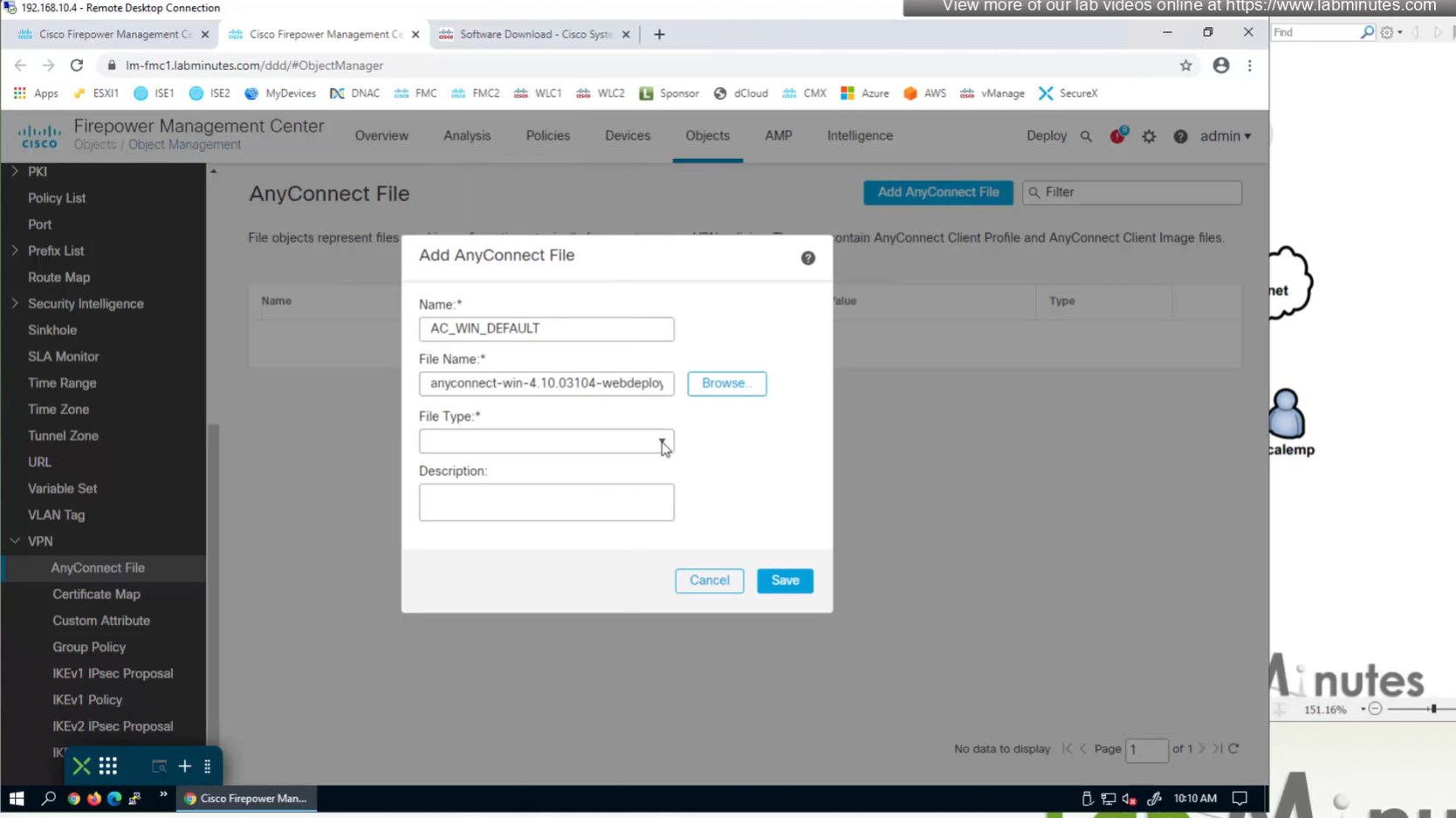1456x818 pixels.
Task: Save the AnyConnect file
Action: (x=785, y=581)
